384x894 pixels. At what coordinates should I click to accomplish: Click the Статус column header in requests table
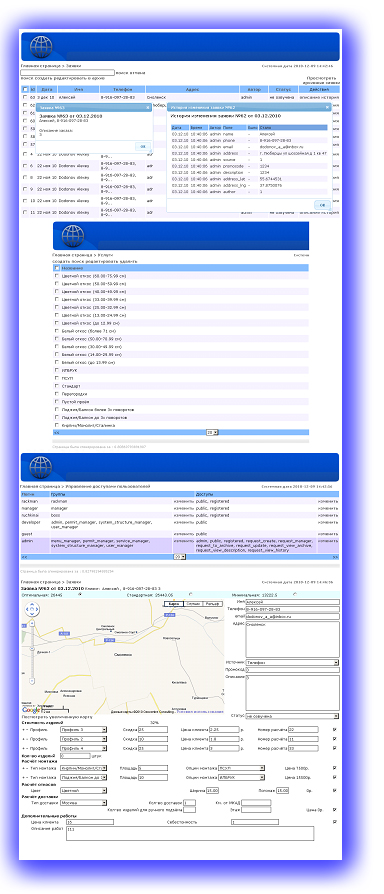click(283, 90)
